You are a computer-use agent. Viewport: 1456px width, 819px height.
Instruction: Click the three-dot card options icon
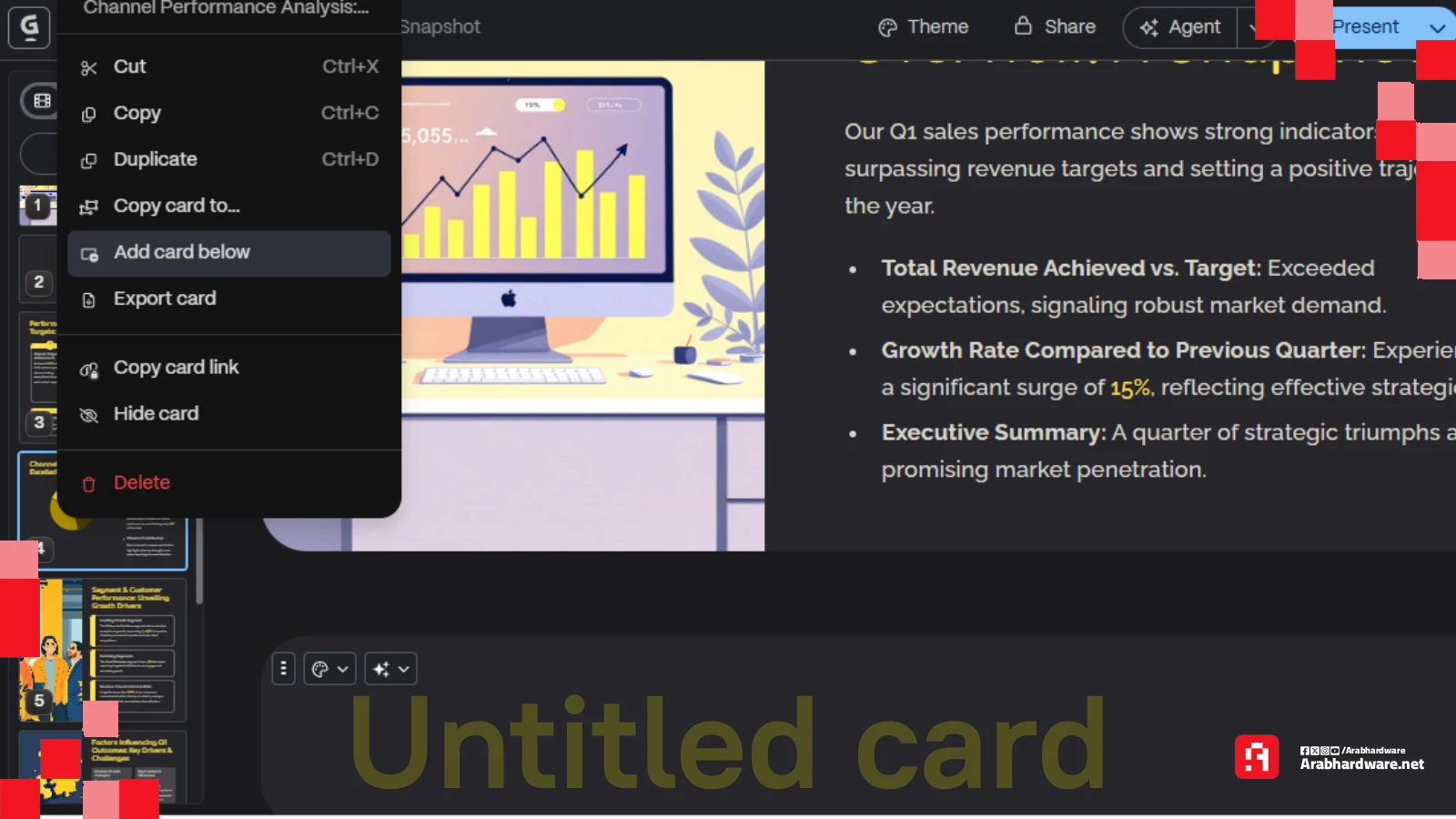283,669
